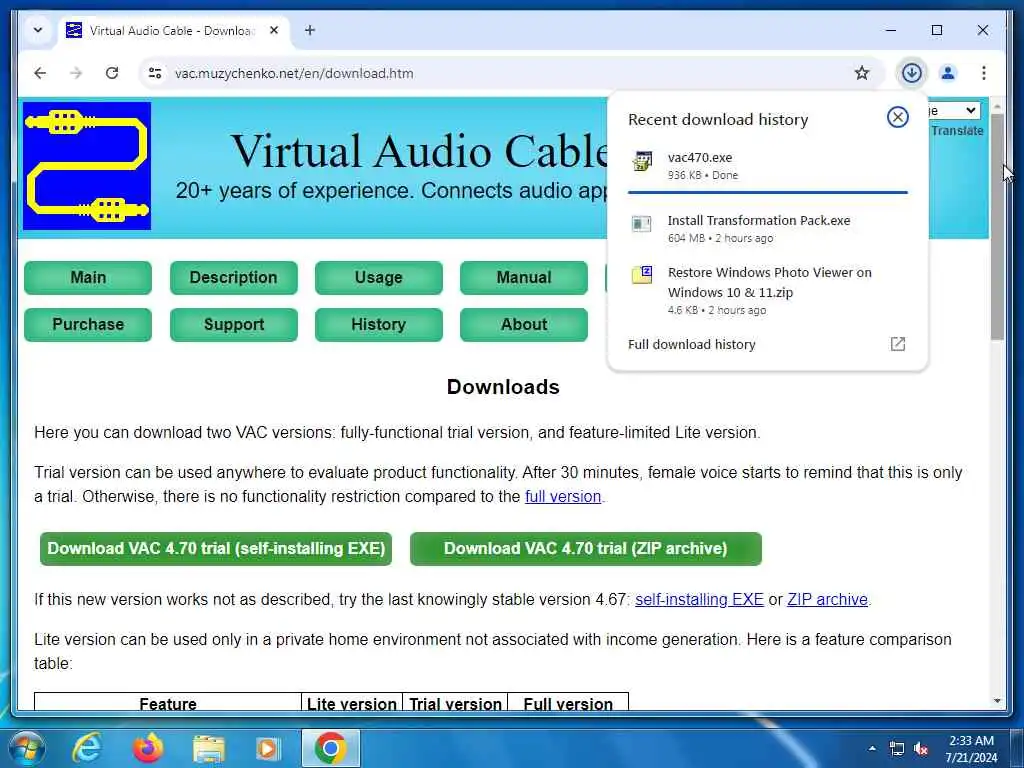Click the scrollbar down arrow
The image size is (1024, 768).
997,701
